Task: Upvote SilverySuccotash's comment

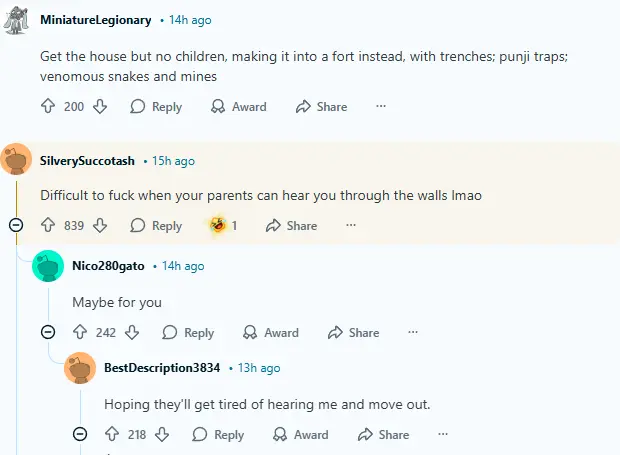Action: point(47,226)
